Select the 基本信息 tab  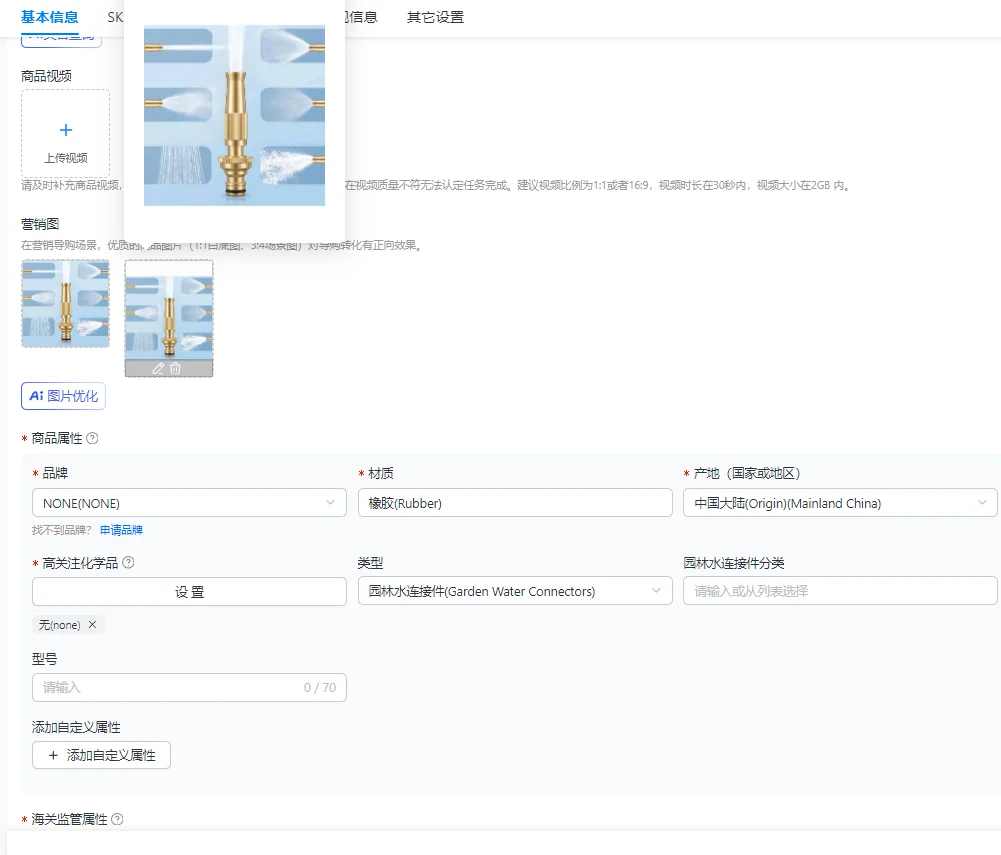49,17
